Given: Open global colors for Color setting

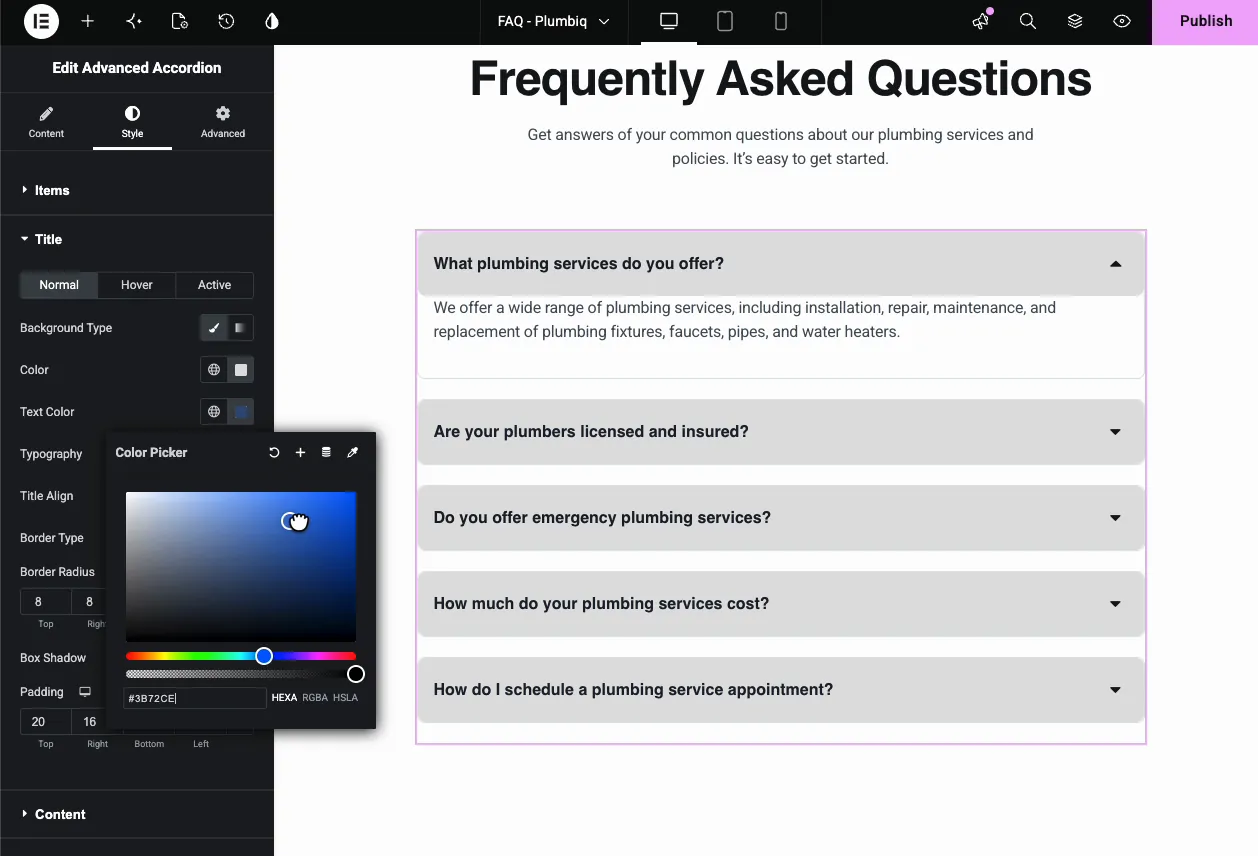Looking at the screenshot, I should pyautogui.click(x=214, y=370).
